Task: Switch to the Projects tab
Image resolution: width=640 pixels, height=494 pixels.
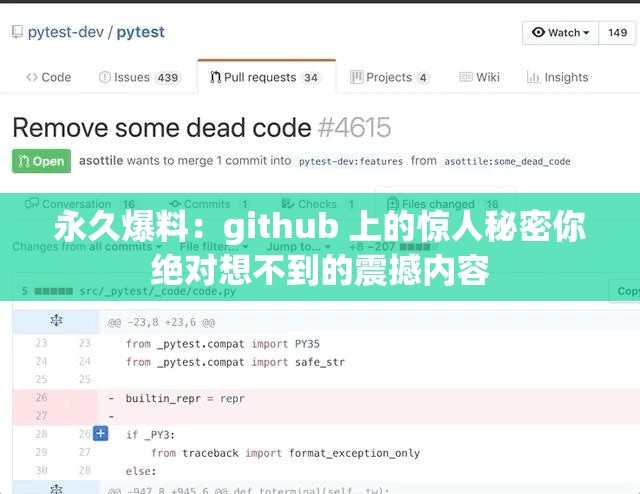Action: [x=389, y=77]
